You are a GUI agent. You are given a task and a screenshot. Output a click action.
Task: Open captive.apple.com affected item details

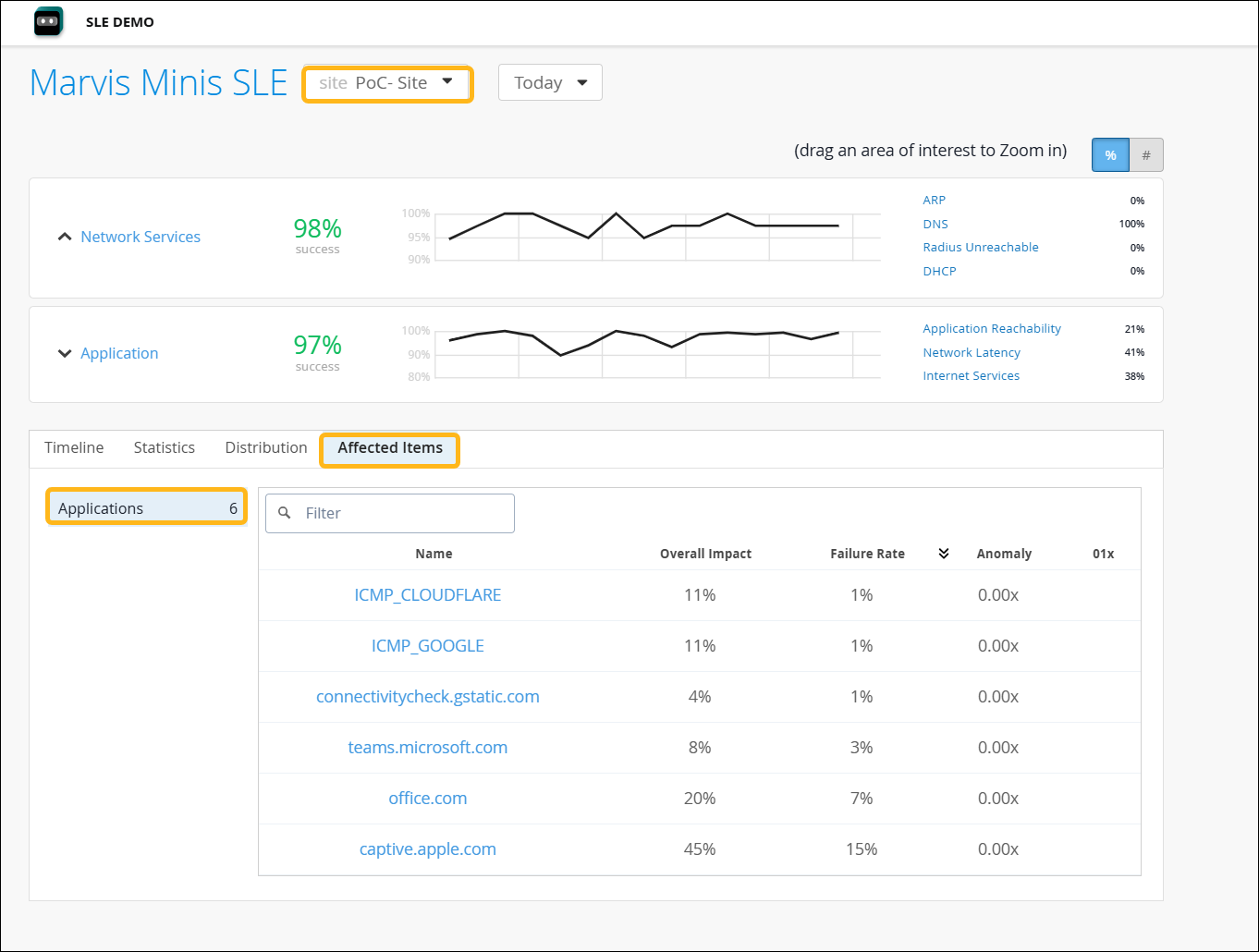click(427, 848)
